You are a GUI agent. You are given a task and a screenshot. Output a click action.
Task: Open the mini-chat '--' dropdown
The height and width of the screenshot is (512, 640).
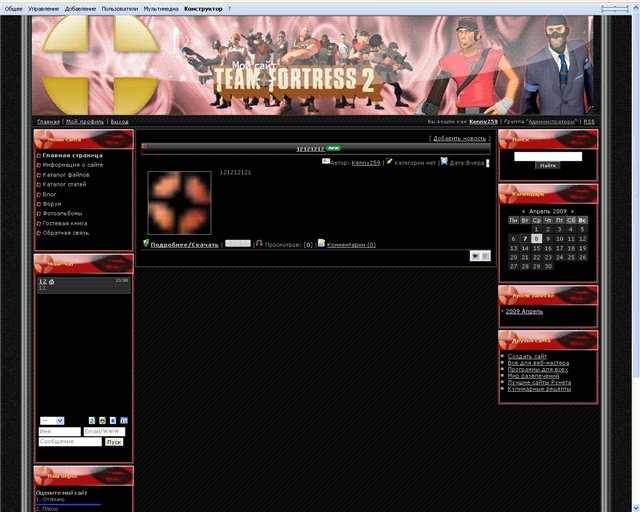(x=52, y=421)
